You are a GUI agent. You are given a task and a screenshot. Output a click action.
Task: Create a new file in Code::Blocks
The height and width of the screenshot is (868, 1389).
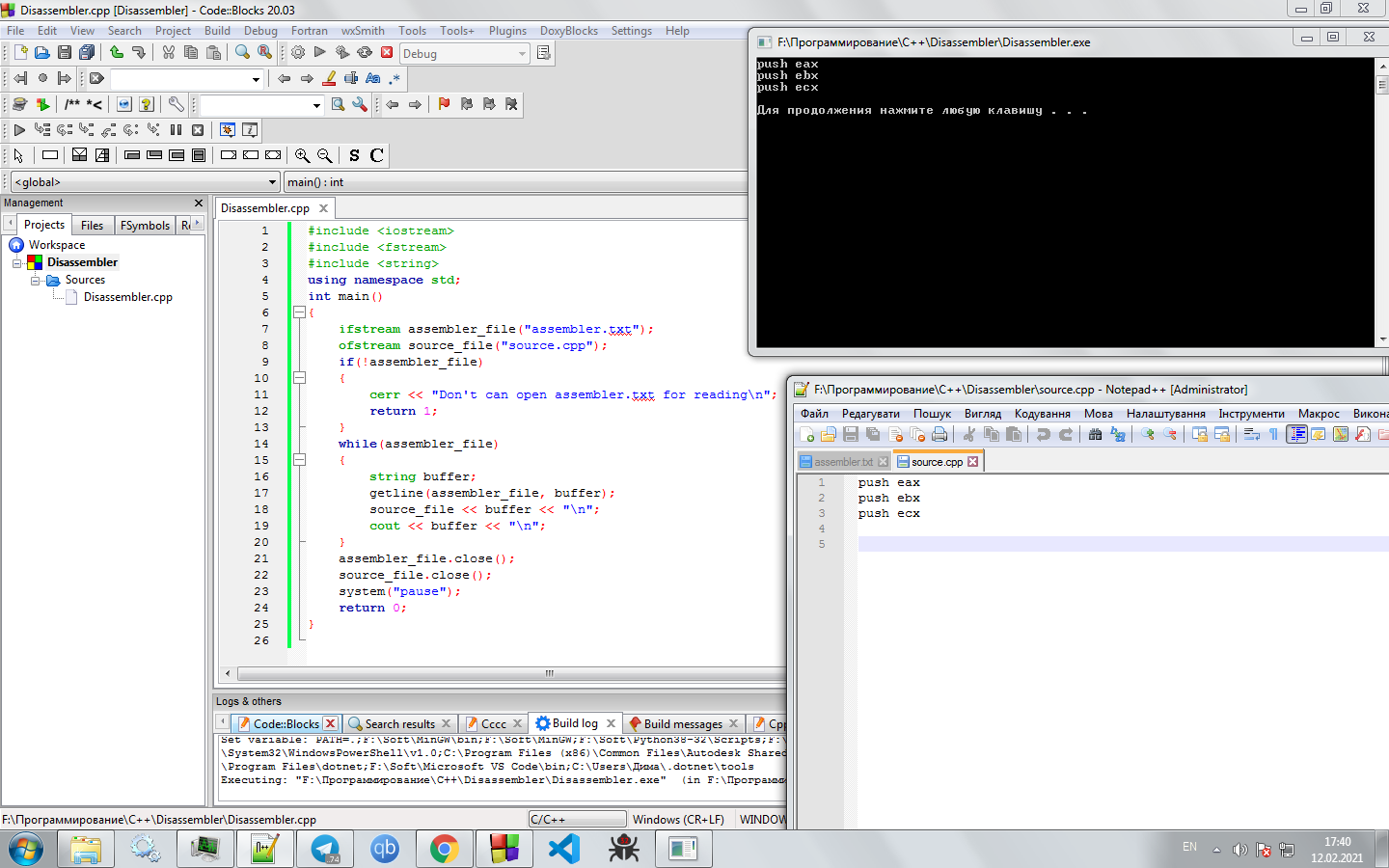click(20, 53)
